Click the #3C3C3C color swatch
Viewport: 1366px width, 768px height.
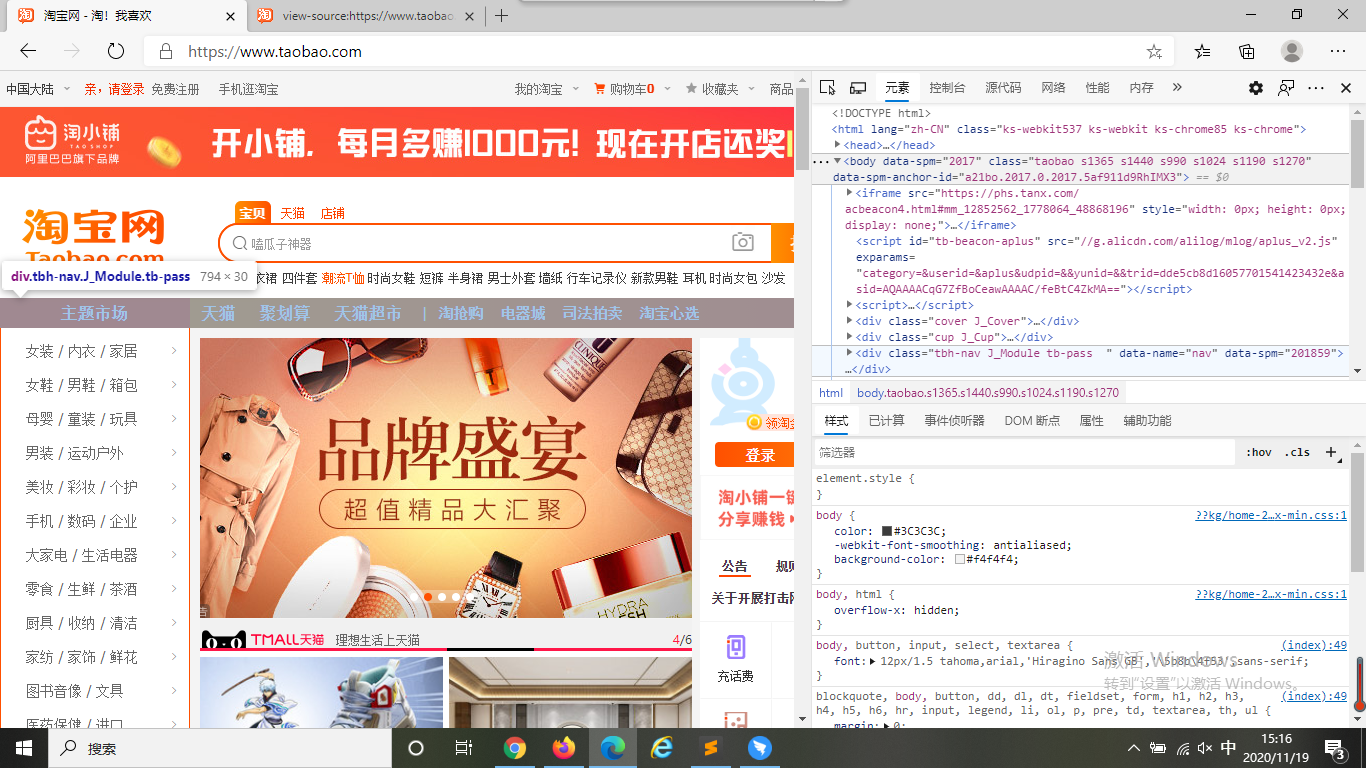coord(886,531)
